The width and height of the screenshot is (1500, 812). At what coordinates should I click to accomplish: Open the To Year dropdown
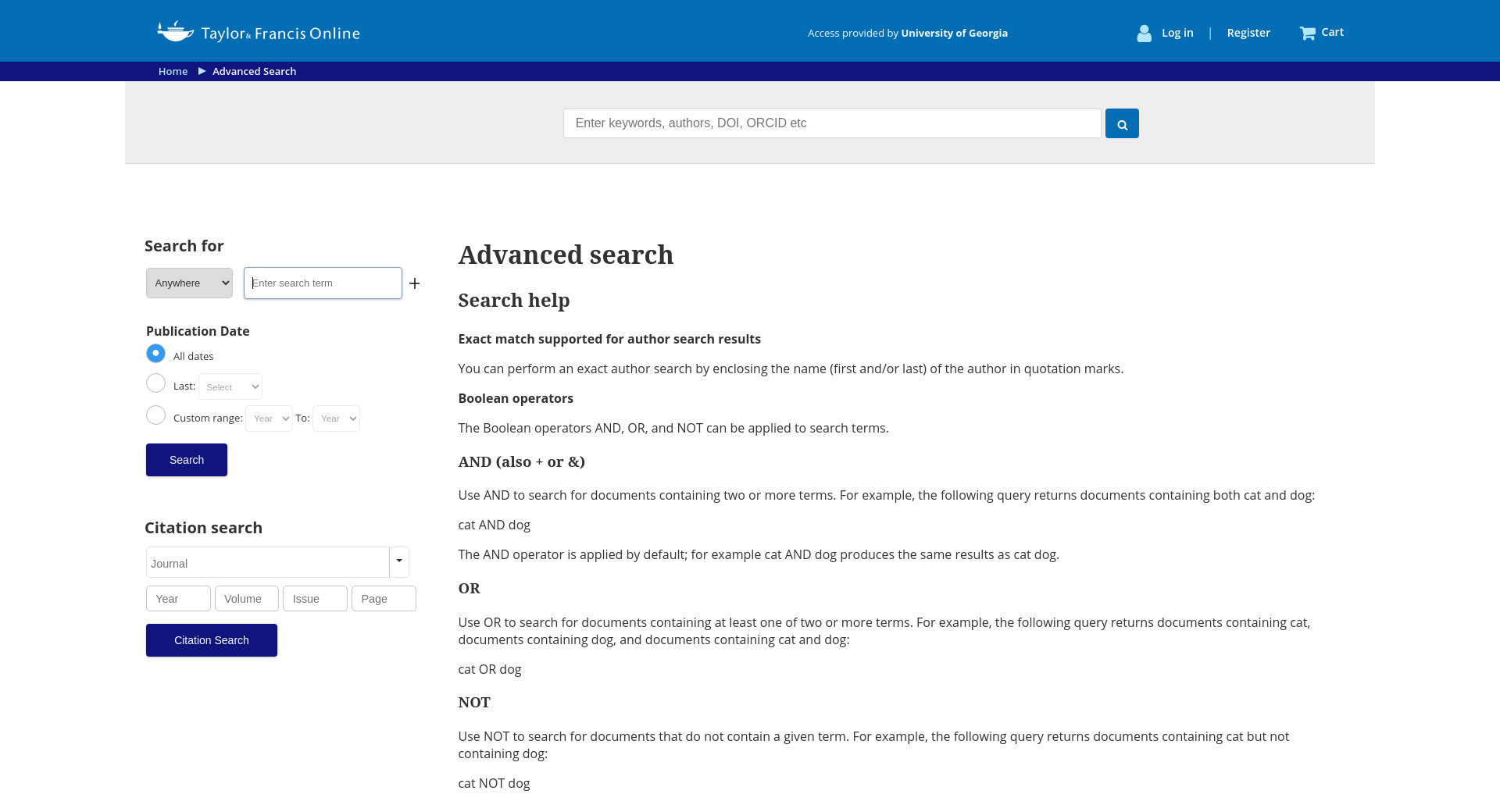336,418
